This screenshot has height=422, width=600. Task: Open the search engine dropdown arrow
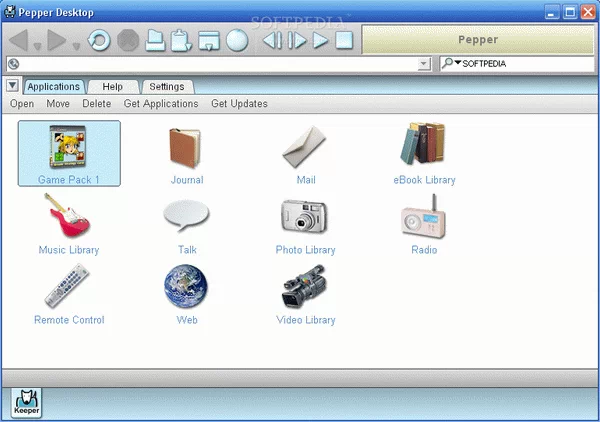[x=458, y=63]
